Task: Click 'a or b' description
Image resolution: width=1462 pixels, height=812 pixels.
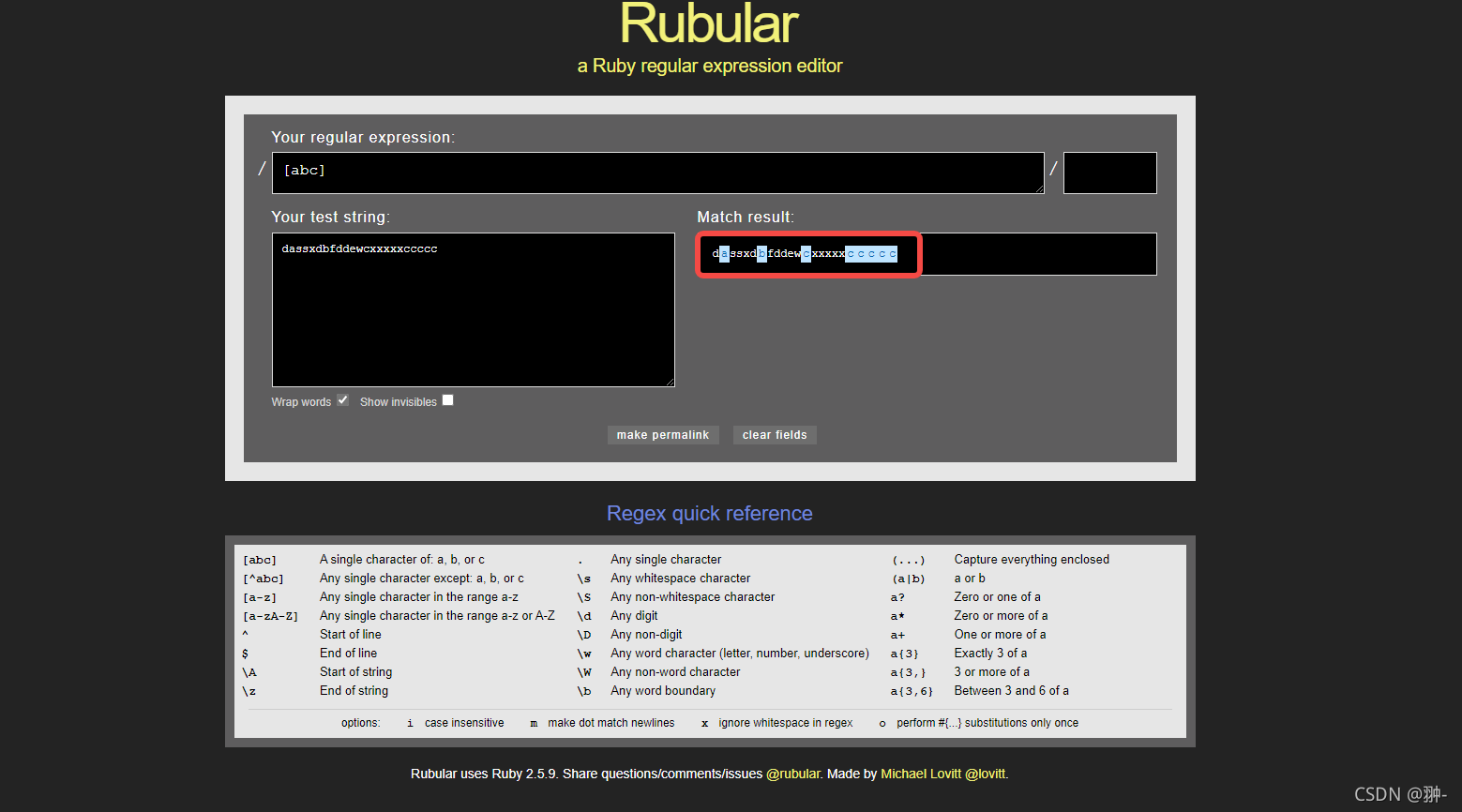Action: pyautogui.click(x=970, y=579)
